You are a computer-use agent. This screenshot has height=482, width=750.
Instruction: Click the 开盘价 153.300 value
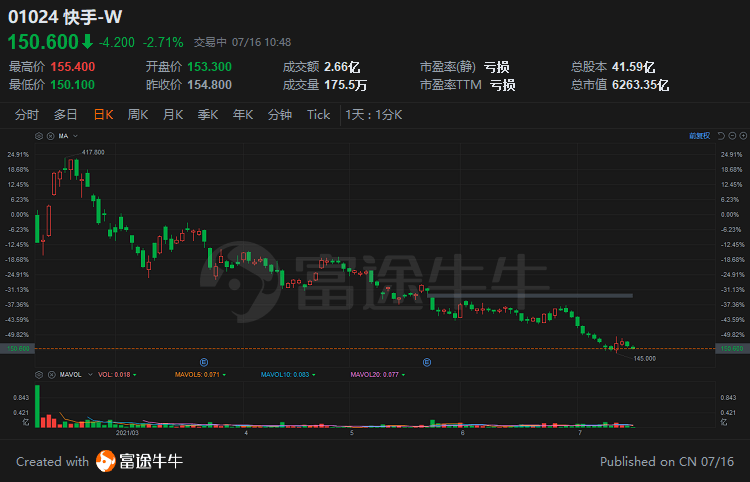210,67
